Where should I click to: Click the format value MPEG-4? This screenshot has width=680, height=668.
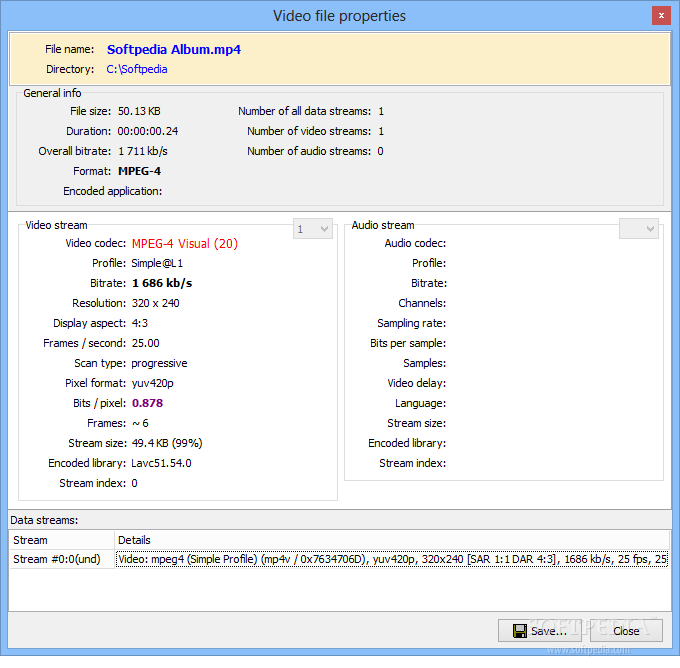[x=139, y=171]
